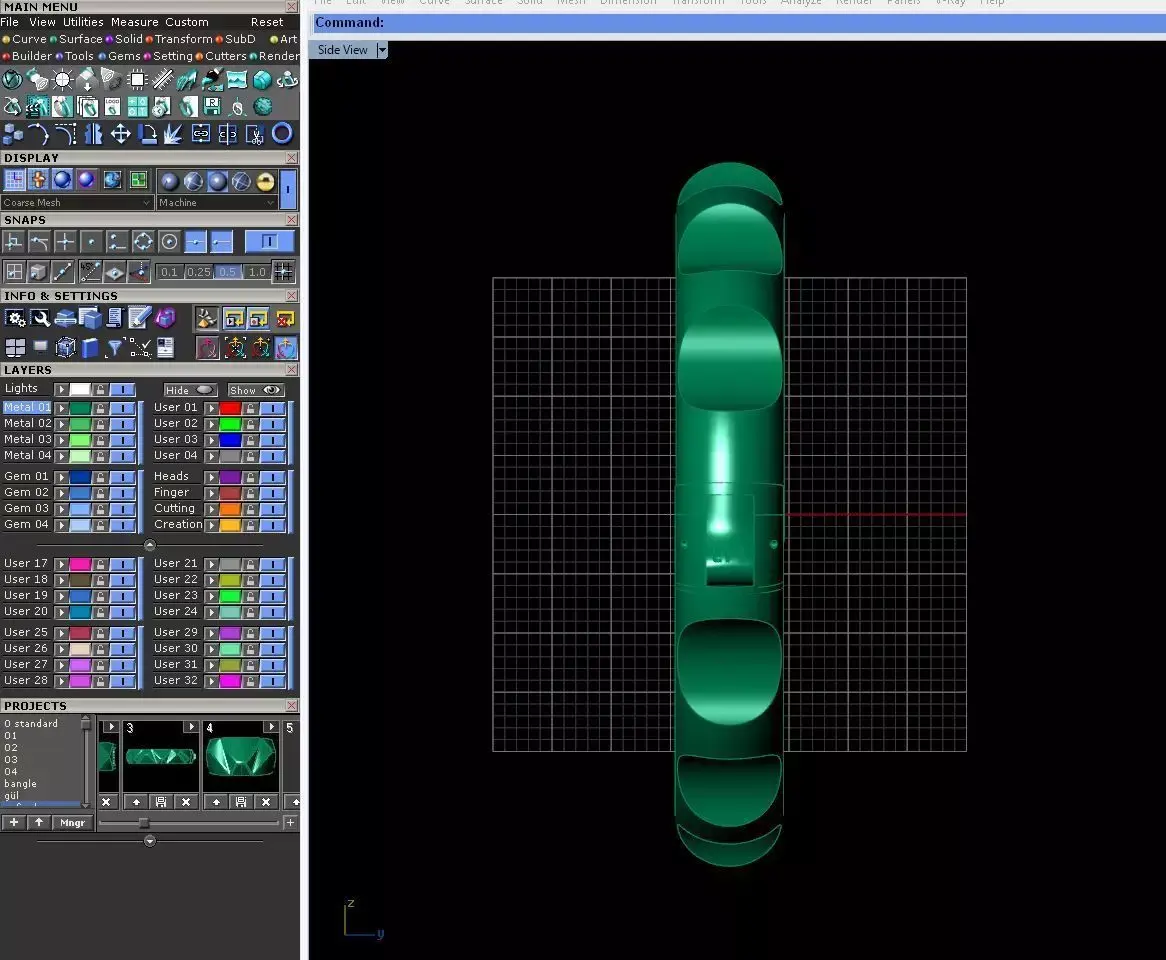
Task: Click the blue book icon in Info & Settings
Action: [89, 347]
